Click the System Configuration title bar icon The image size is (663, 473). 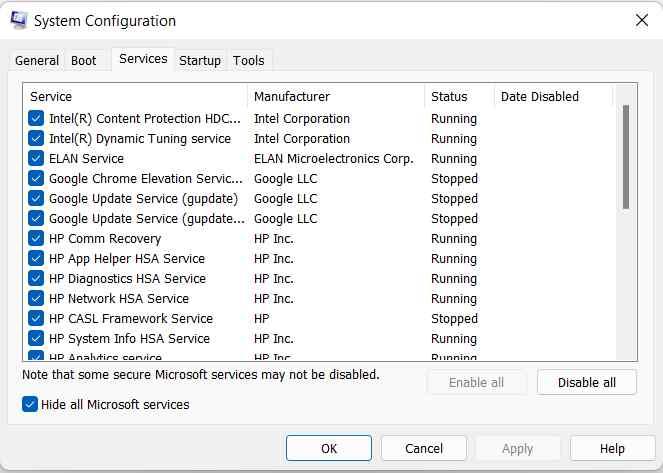click(19, 20)
